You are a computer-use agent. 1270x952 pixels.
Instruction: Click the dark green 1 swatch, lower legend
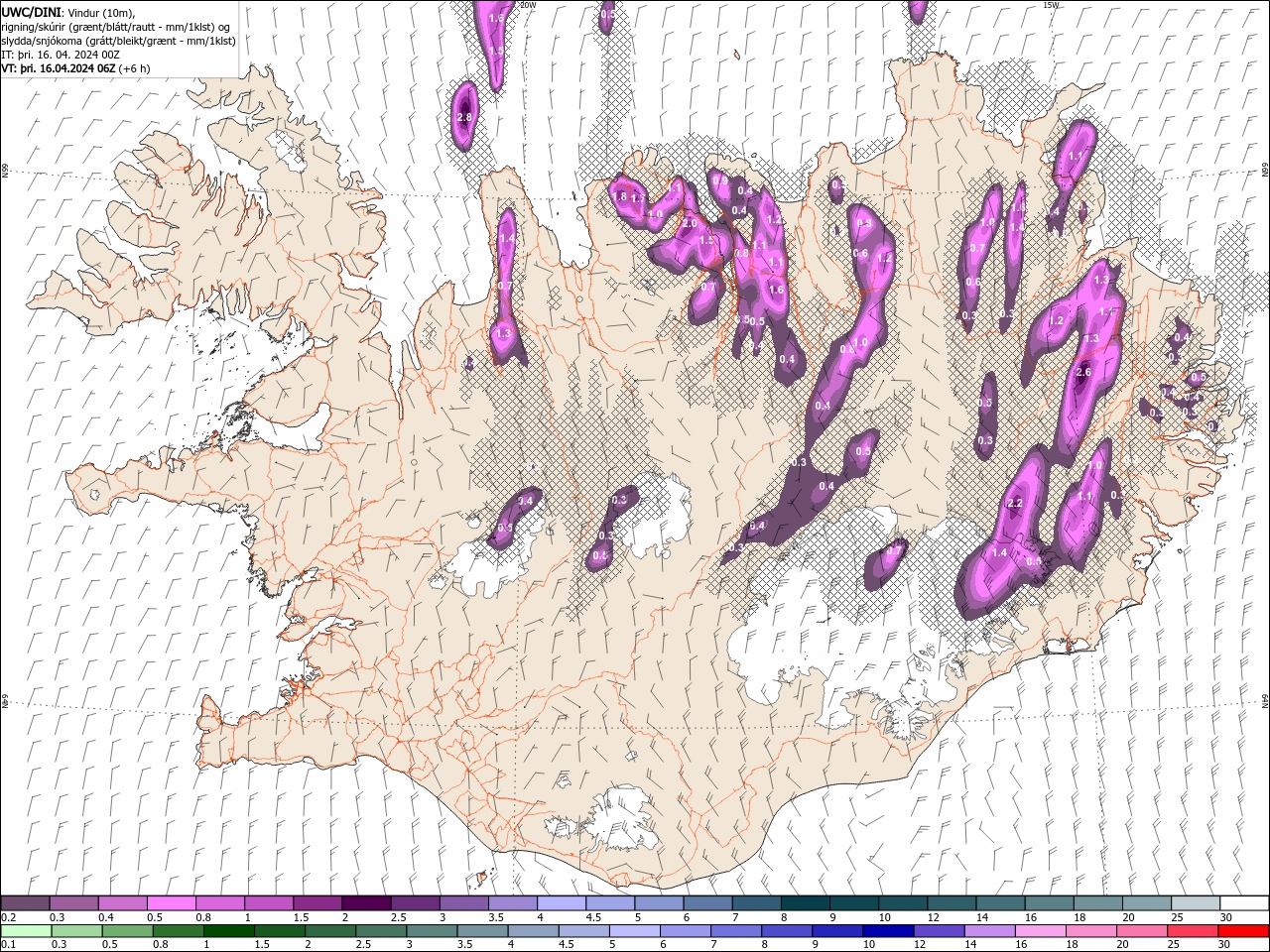(x=228, y=931)
